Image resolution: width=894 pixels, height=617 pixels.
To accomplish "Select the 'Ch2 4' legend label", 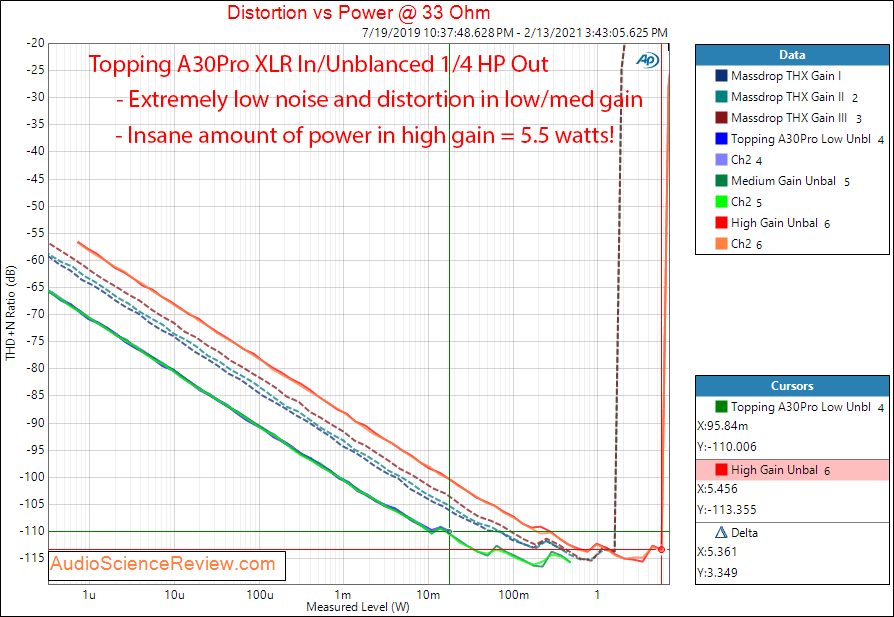I will [746, 160].
